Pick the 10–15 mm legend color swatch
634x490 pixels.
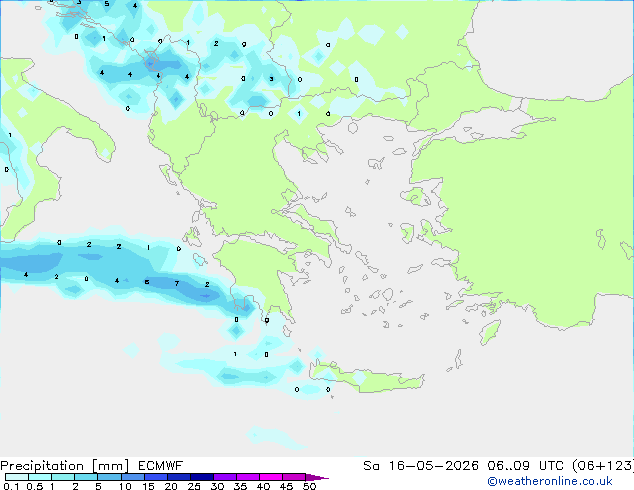click(133, 477)
